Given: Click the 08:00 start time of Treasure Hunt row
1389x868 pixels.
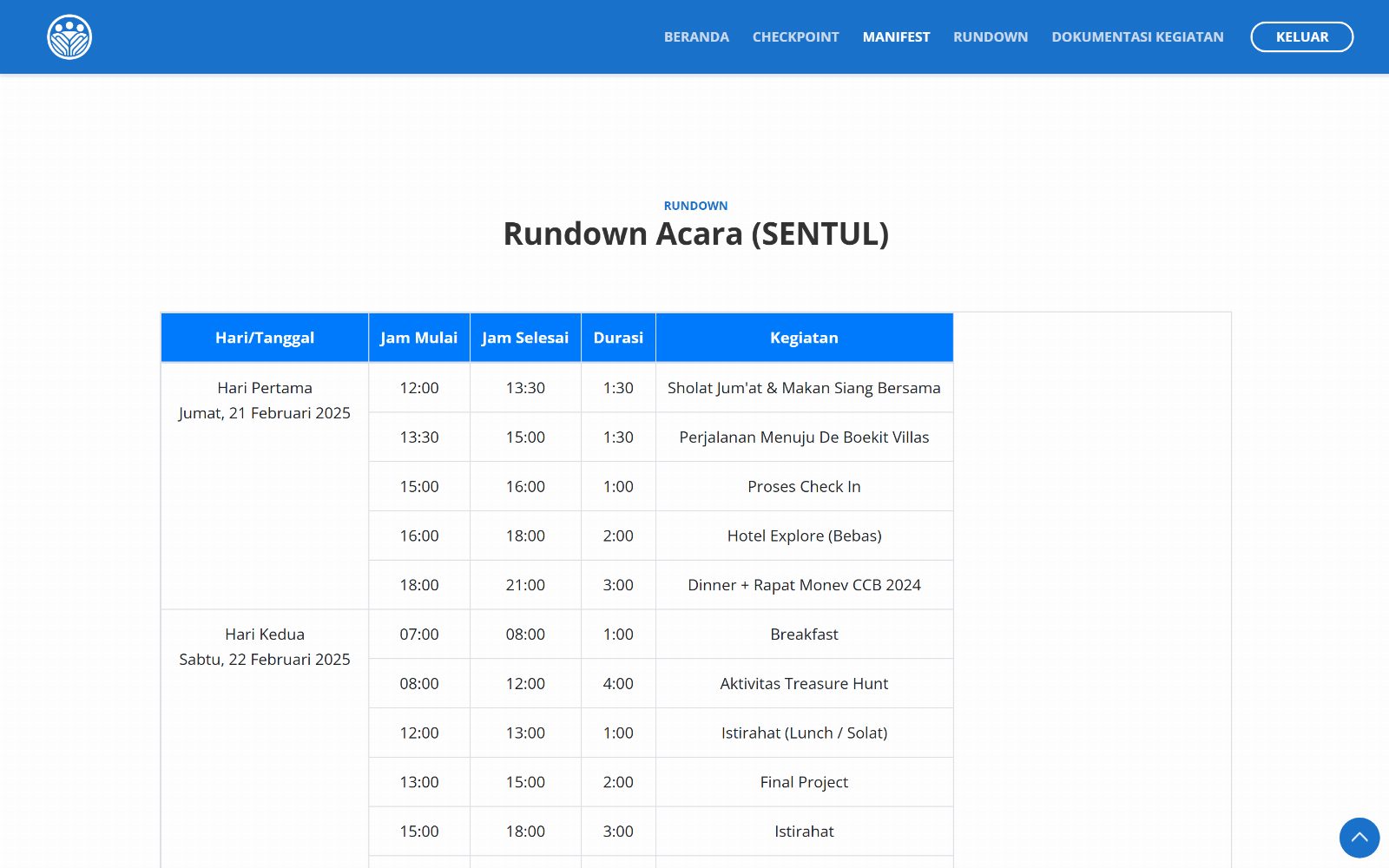Looking at the screenshot, I should click(x=419, y=684).
